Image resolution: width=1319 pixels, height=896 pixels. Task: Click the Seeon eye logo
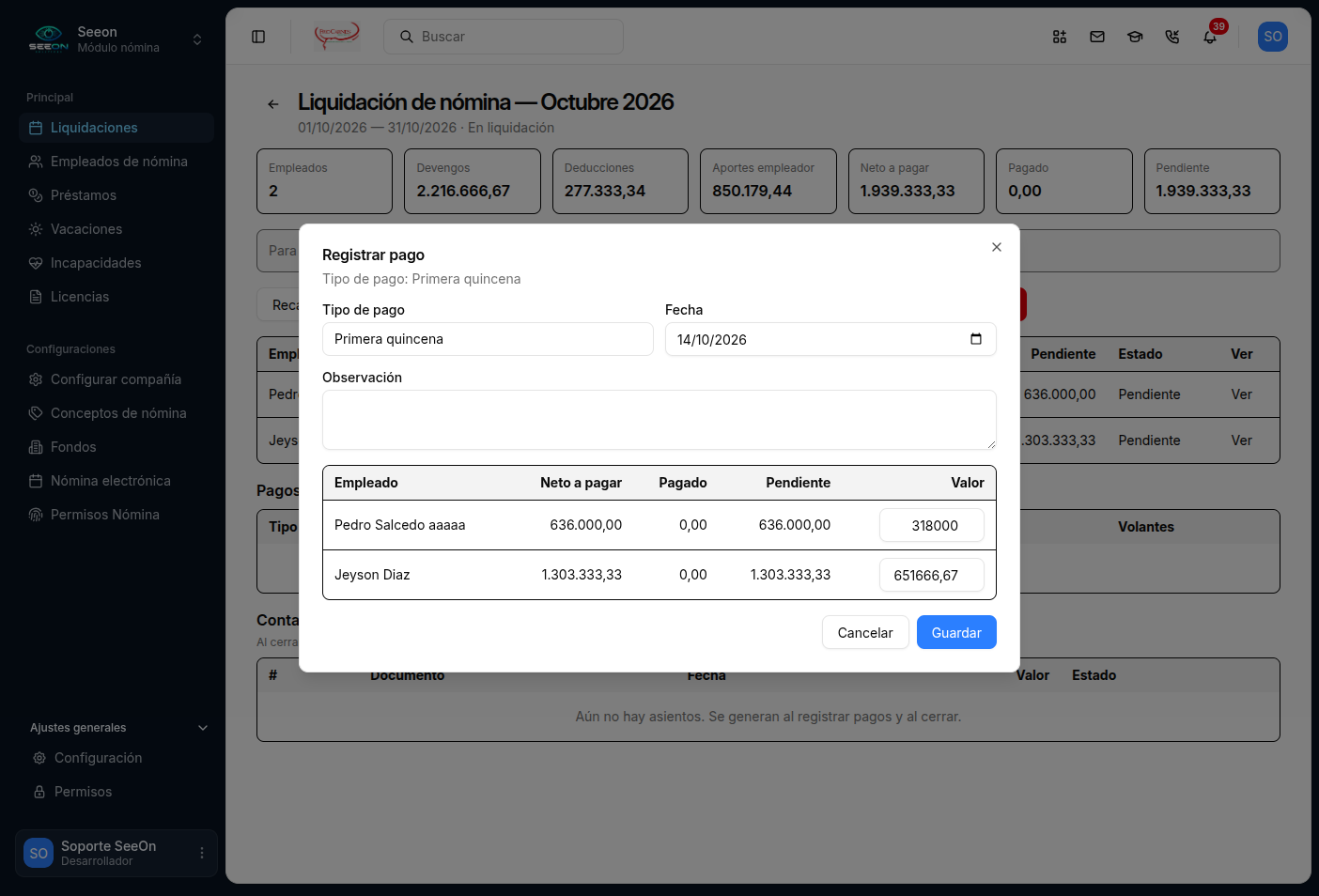(48, 39)
